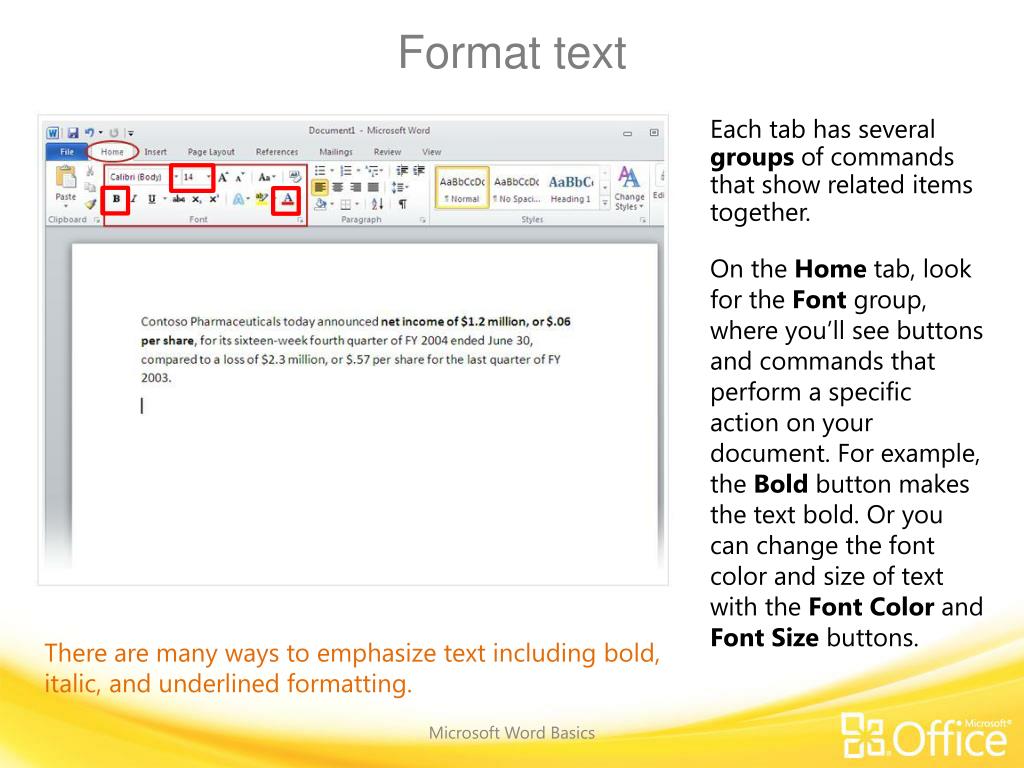Toggle Italic formatting button
The image size is (1024, 768).
point(134,199)
